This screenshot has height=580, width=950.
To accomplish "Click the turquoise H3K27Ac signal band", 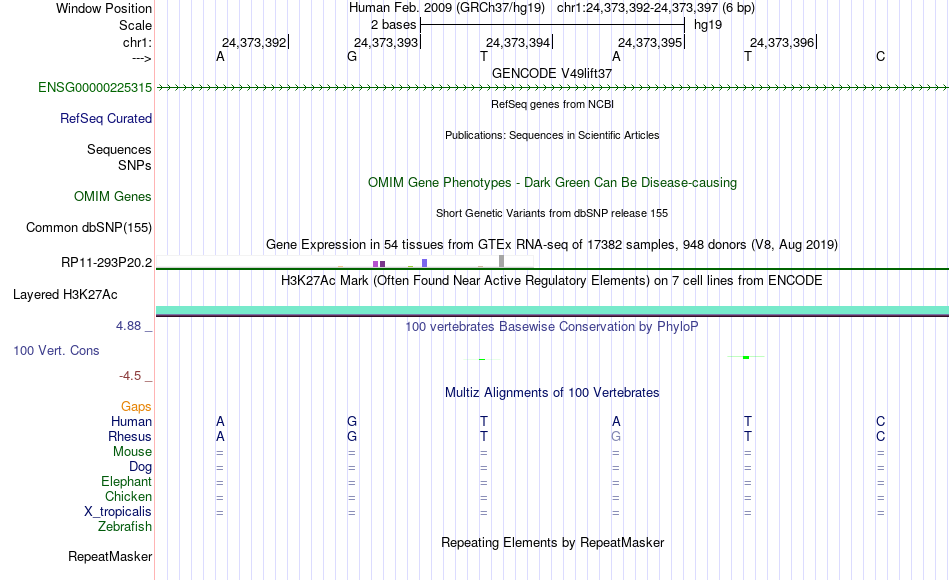I will point(552,310).
